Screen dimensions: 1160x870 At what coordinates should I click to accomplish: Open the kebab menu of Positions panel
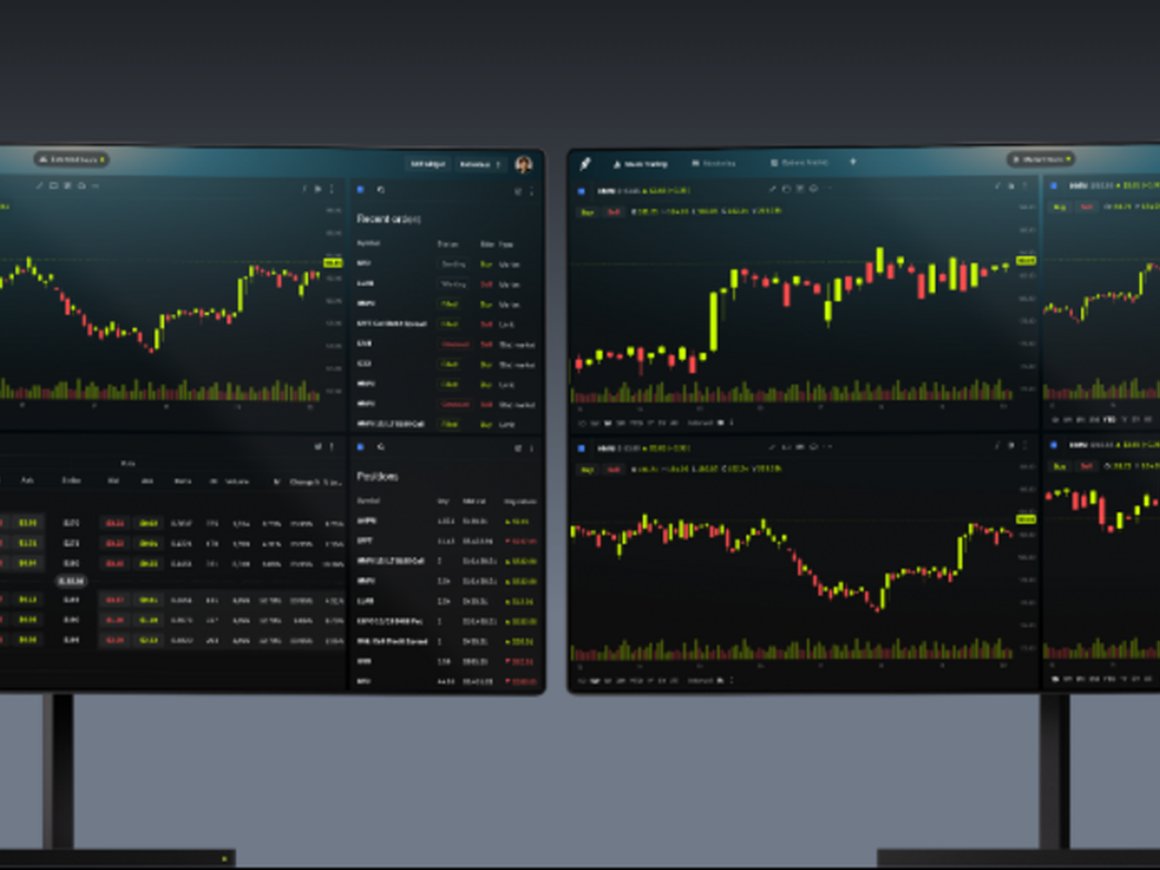tap(531, 448)
